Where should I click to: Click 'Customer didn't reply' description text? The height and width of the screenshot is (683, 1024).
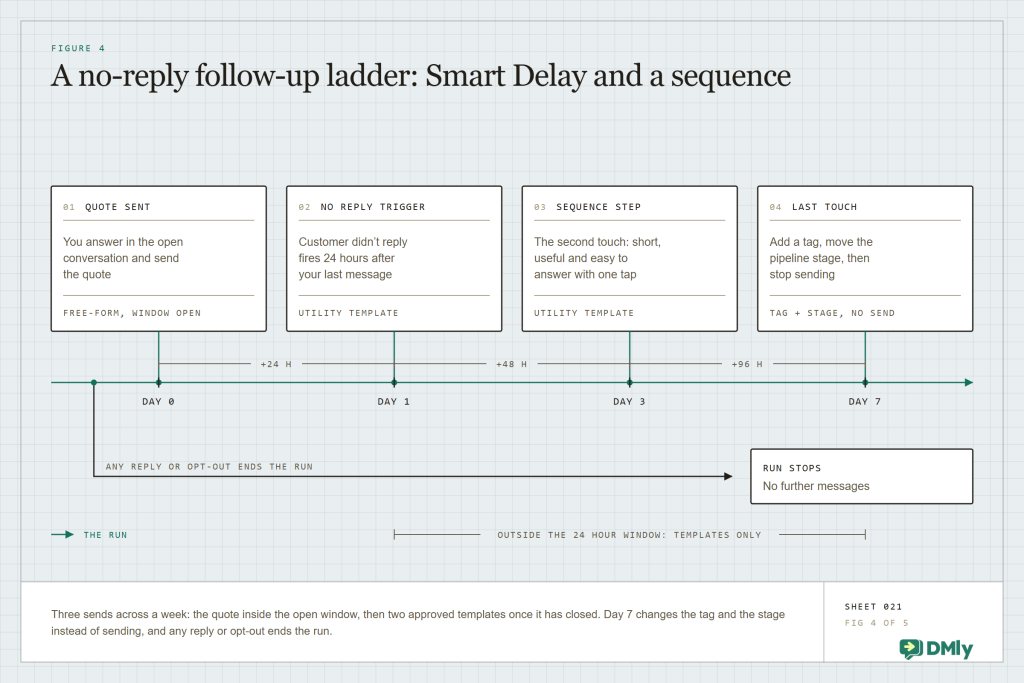click(353, 258)
